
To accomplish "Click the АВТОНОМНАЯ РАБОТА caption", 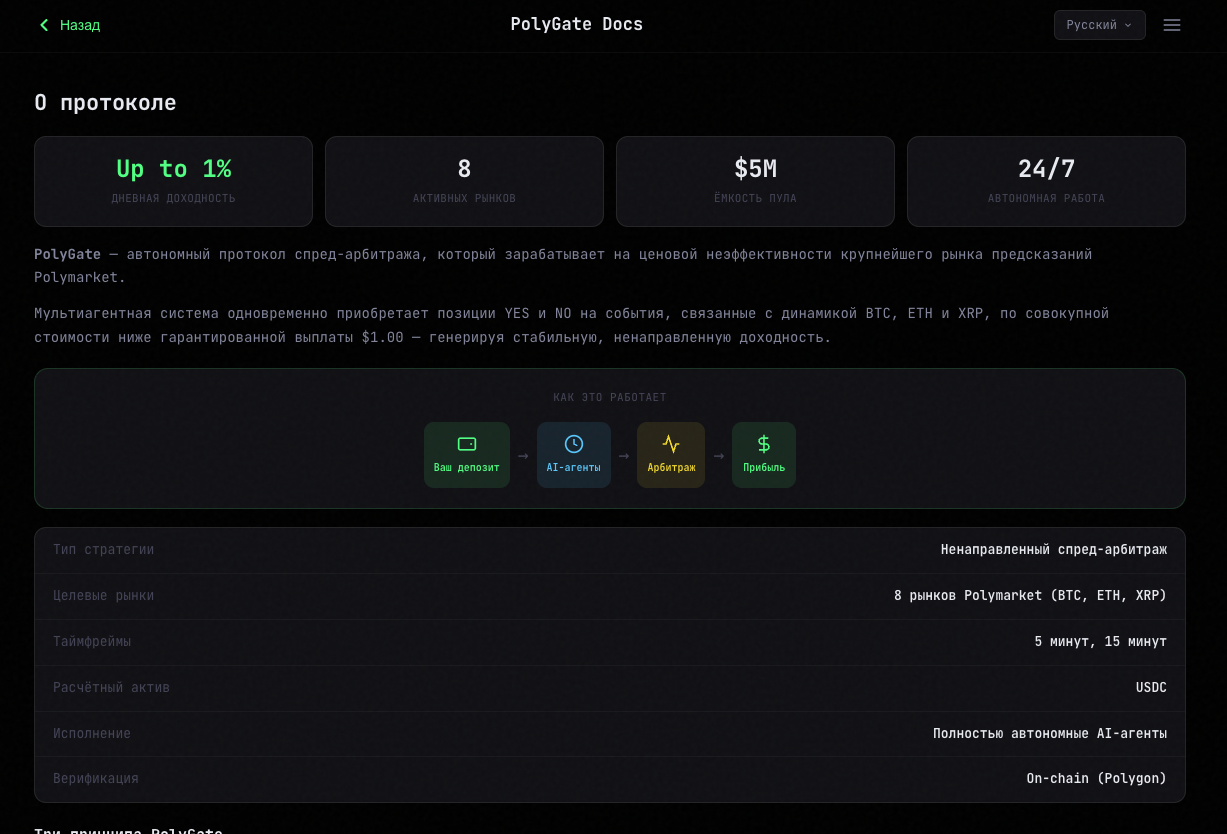I will (1046, 199).
